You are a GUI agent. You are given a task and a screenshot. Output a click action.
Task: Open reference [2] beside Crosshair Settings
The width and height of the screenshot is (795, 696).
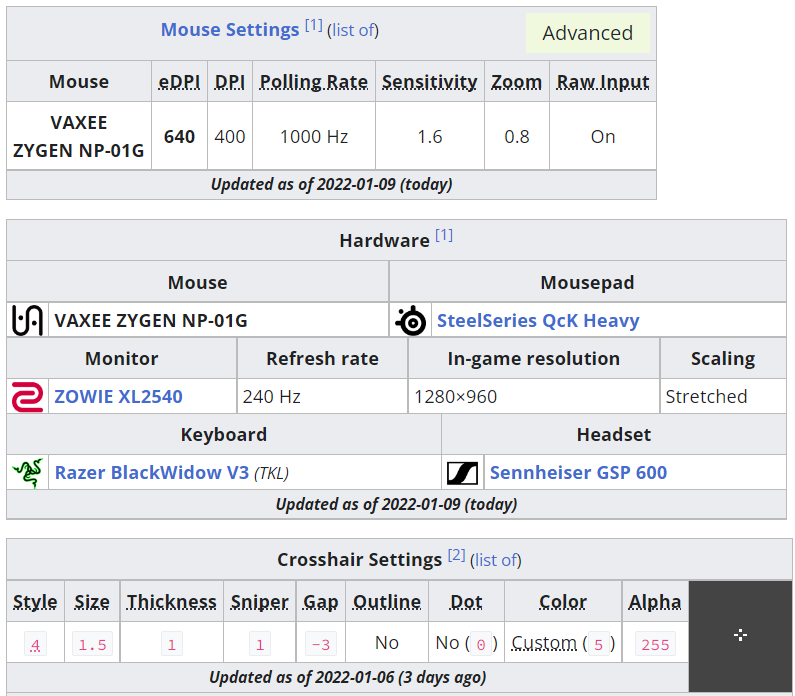tap(456, 555)
